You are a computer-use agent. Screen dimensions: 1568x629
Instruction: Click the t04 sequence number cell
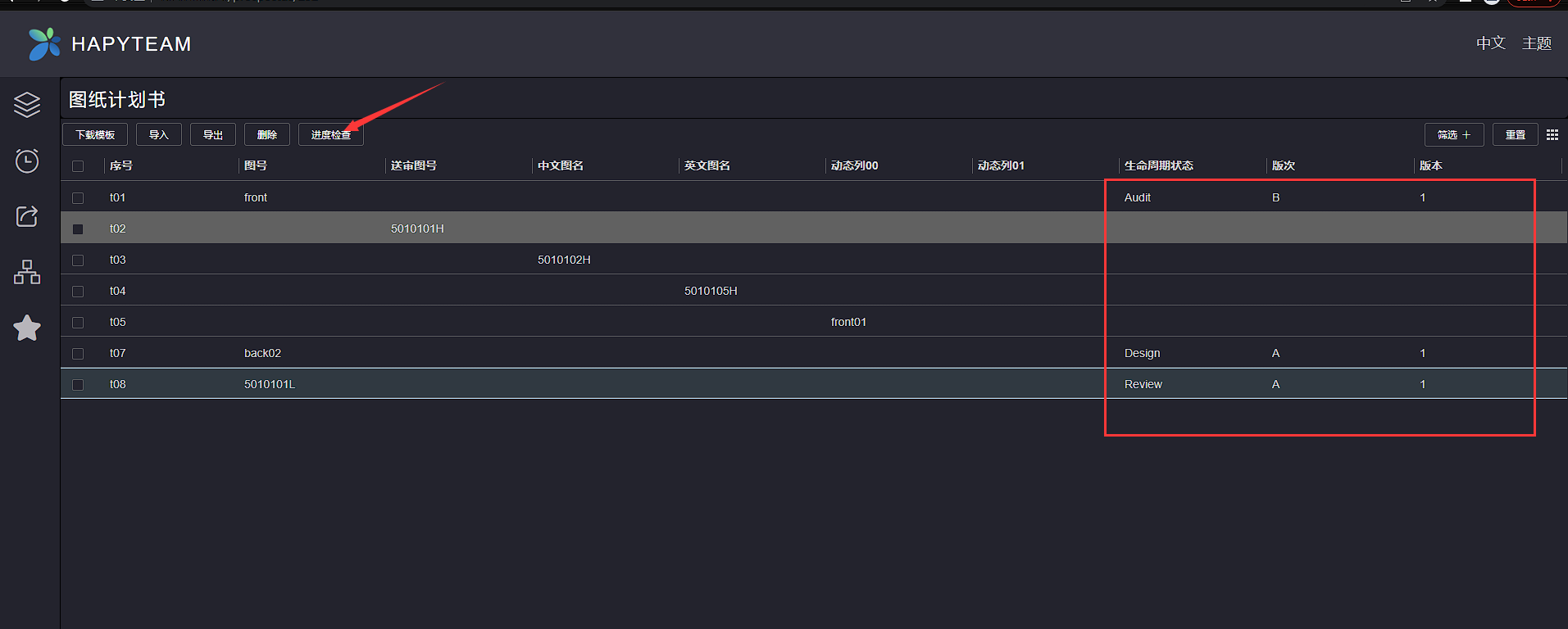(x=118, y=291)
